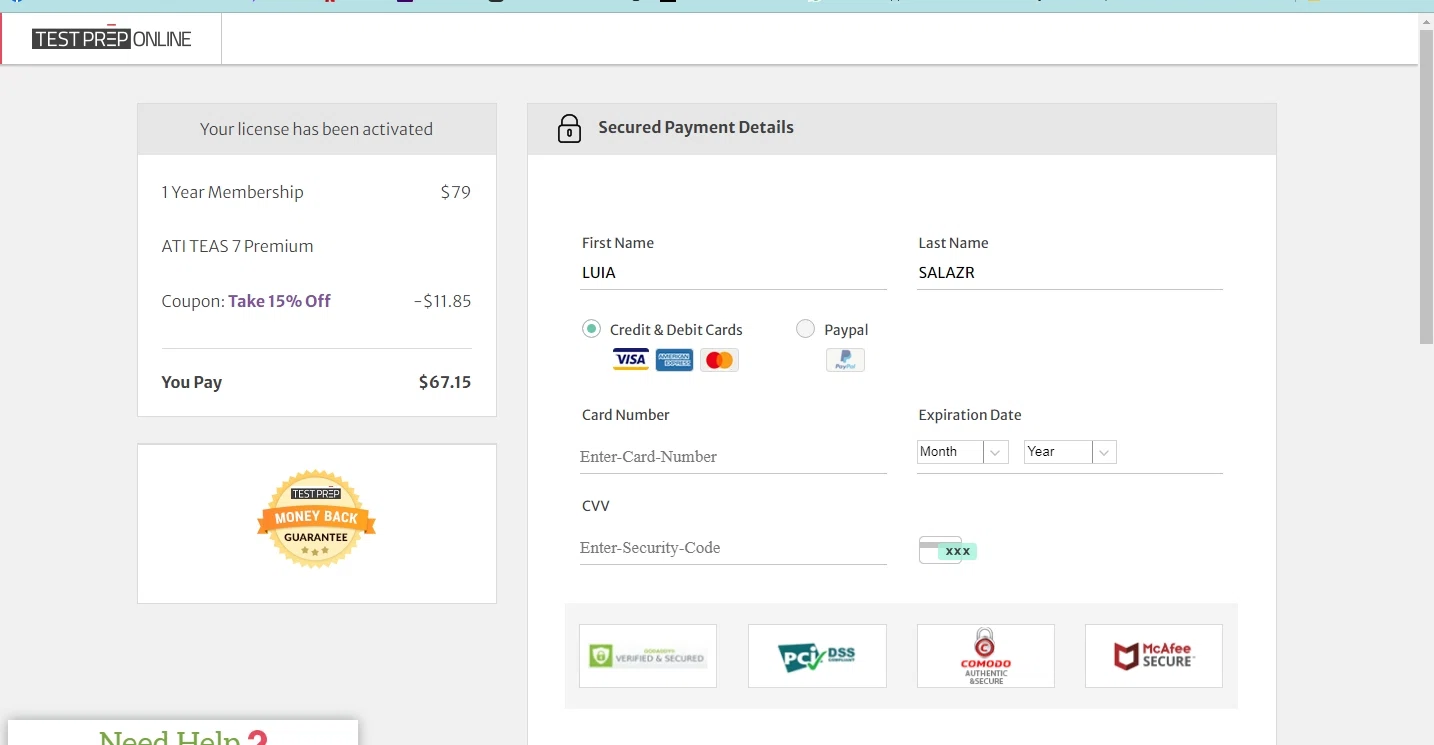Select the Paypal payment option
Screen dimensions: 1434x745
pos(805,329)
